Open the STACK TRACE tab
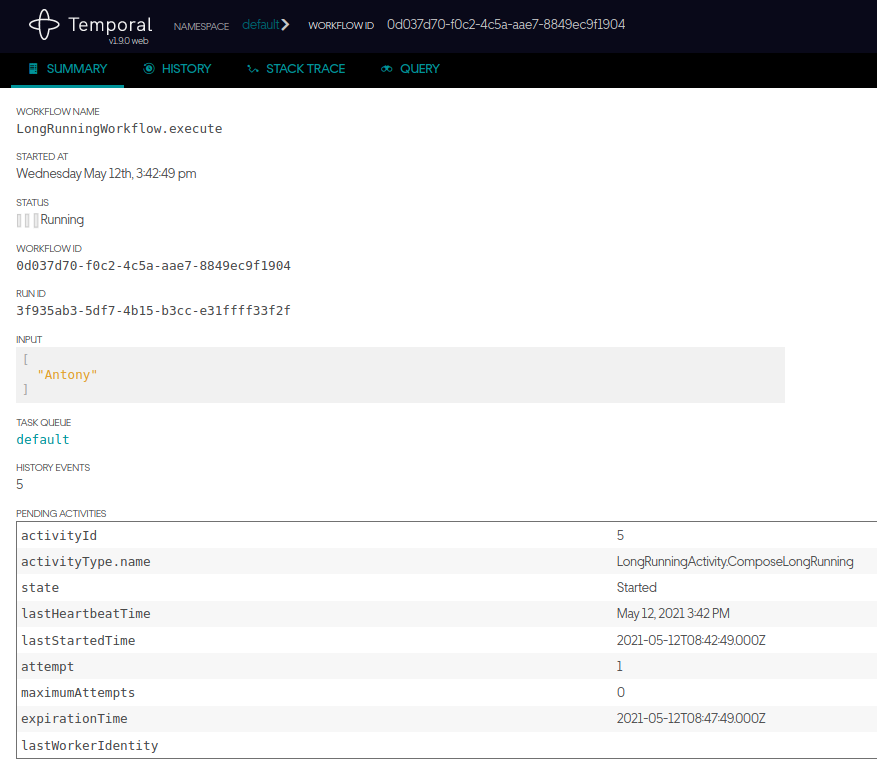 (x=305, y=69)
